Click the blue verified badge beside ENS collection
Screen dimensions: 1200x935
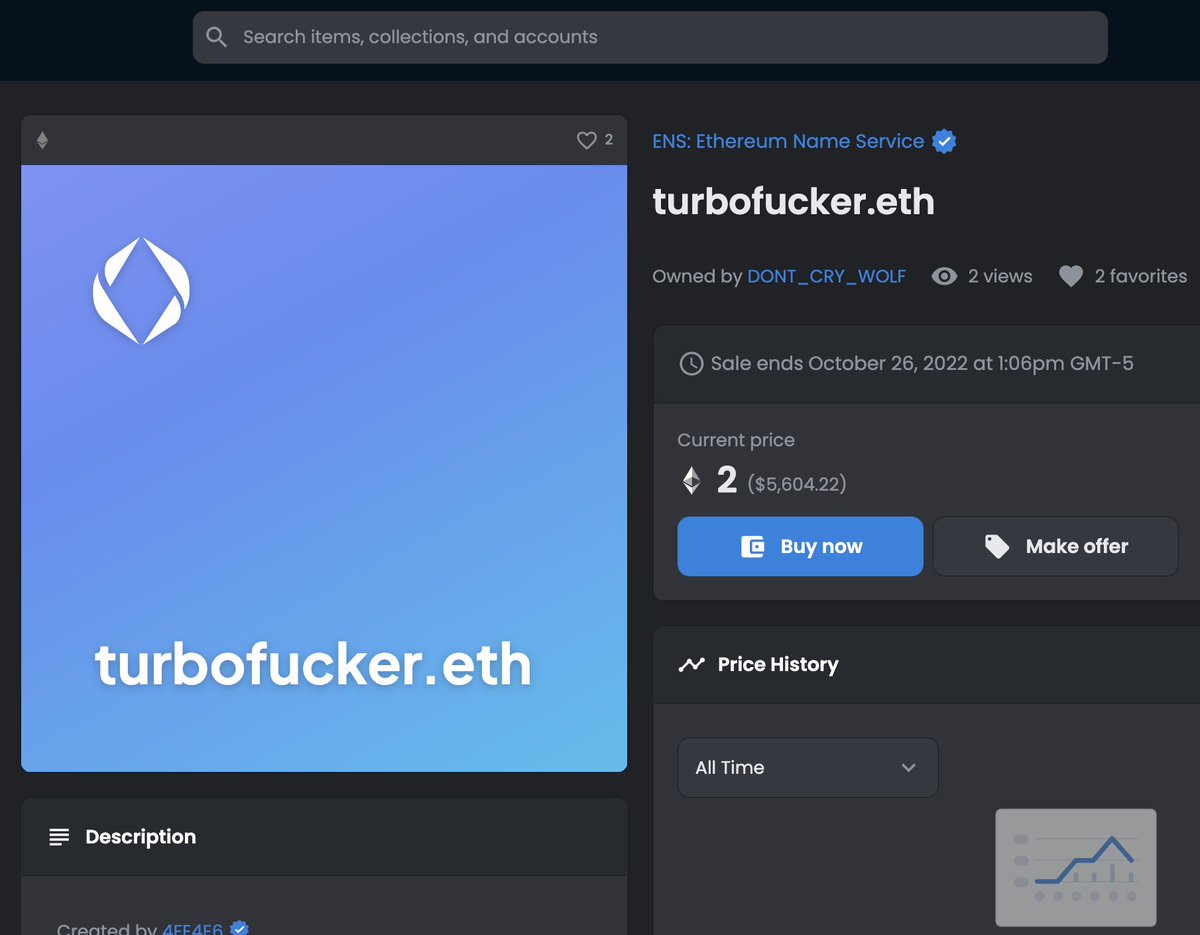point(944,141)
